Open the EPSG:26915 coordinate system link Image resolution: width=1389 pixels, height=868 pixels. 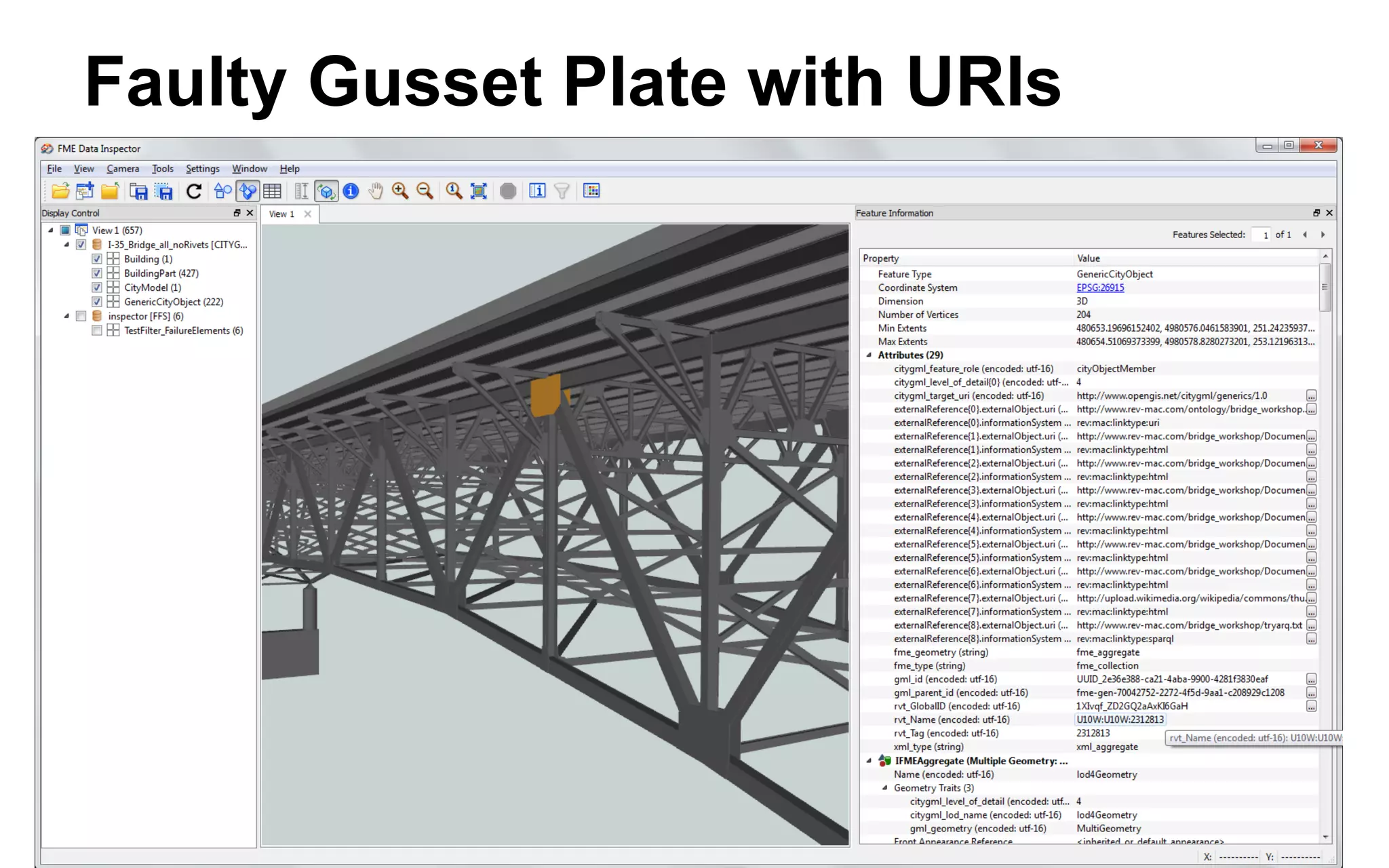coord(1100,288)
